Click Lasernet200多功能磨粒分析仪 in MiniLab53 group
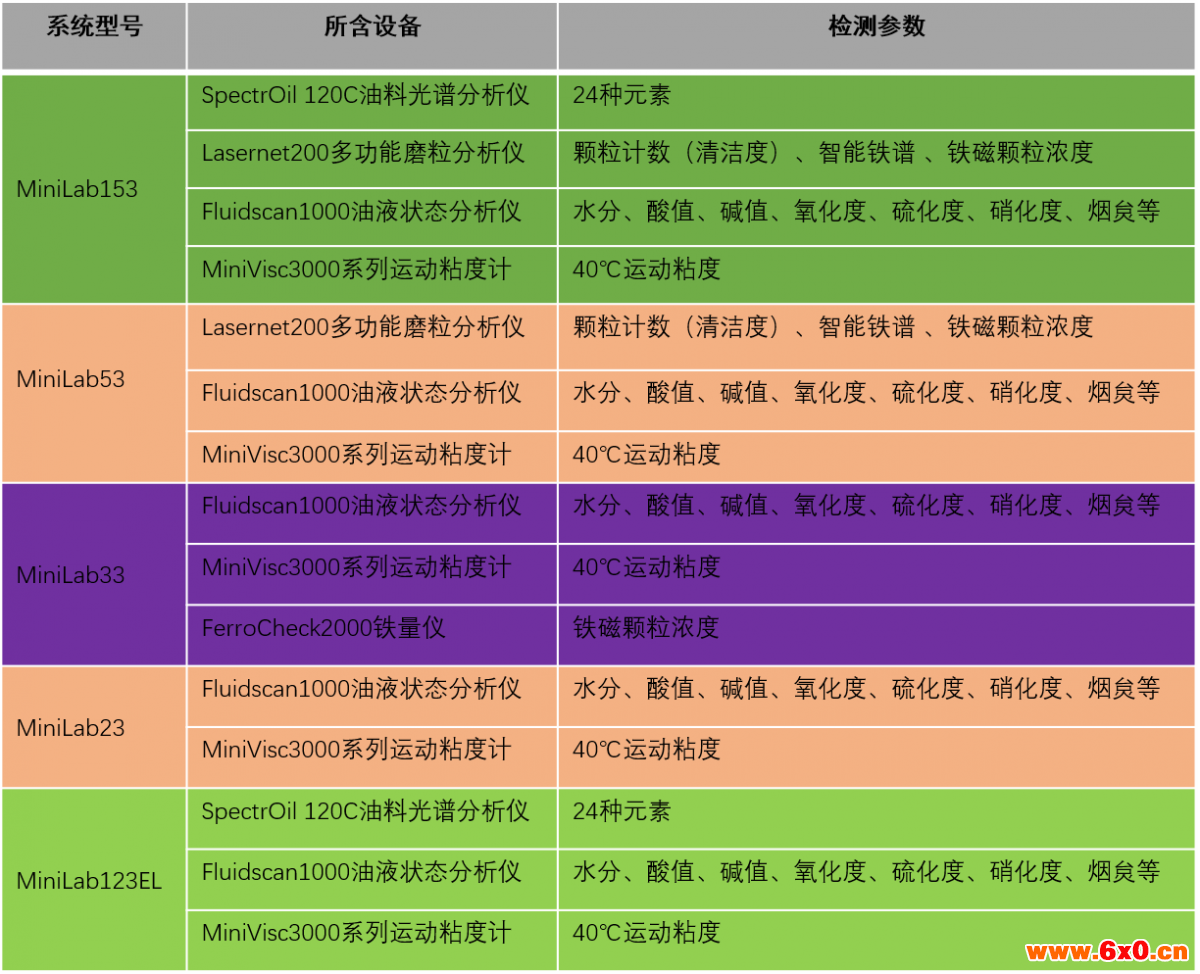 click(372, 337)
